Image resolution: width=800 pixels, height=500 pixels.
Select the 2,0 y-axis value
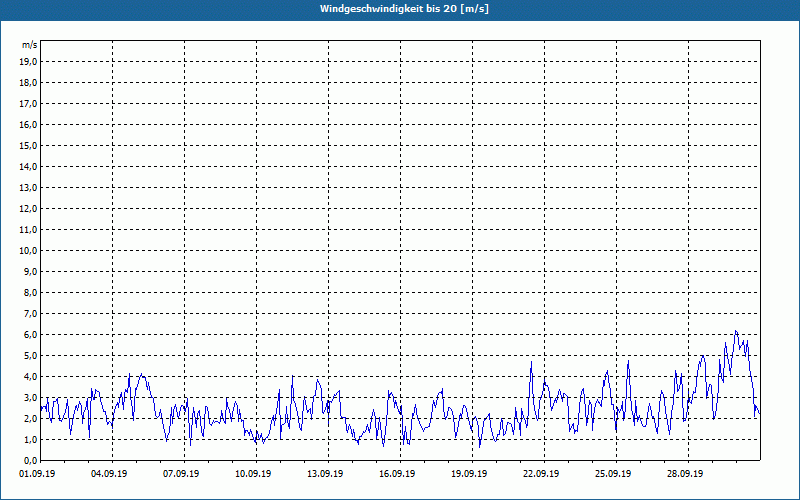pyautogui.click(x=31, y=418)
